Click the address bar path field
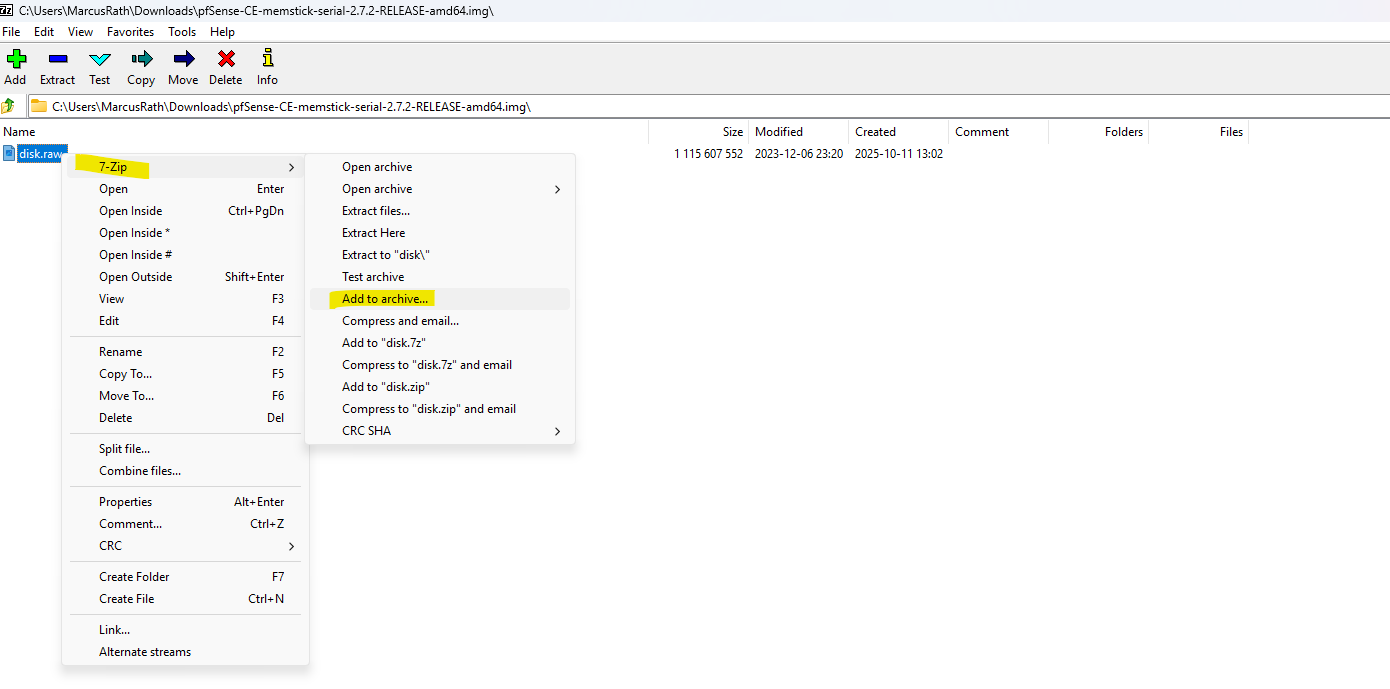Viewport: 1390px width, 689px height. [708, 106]
